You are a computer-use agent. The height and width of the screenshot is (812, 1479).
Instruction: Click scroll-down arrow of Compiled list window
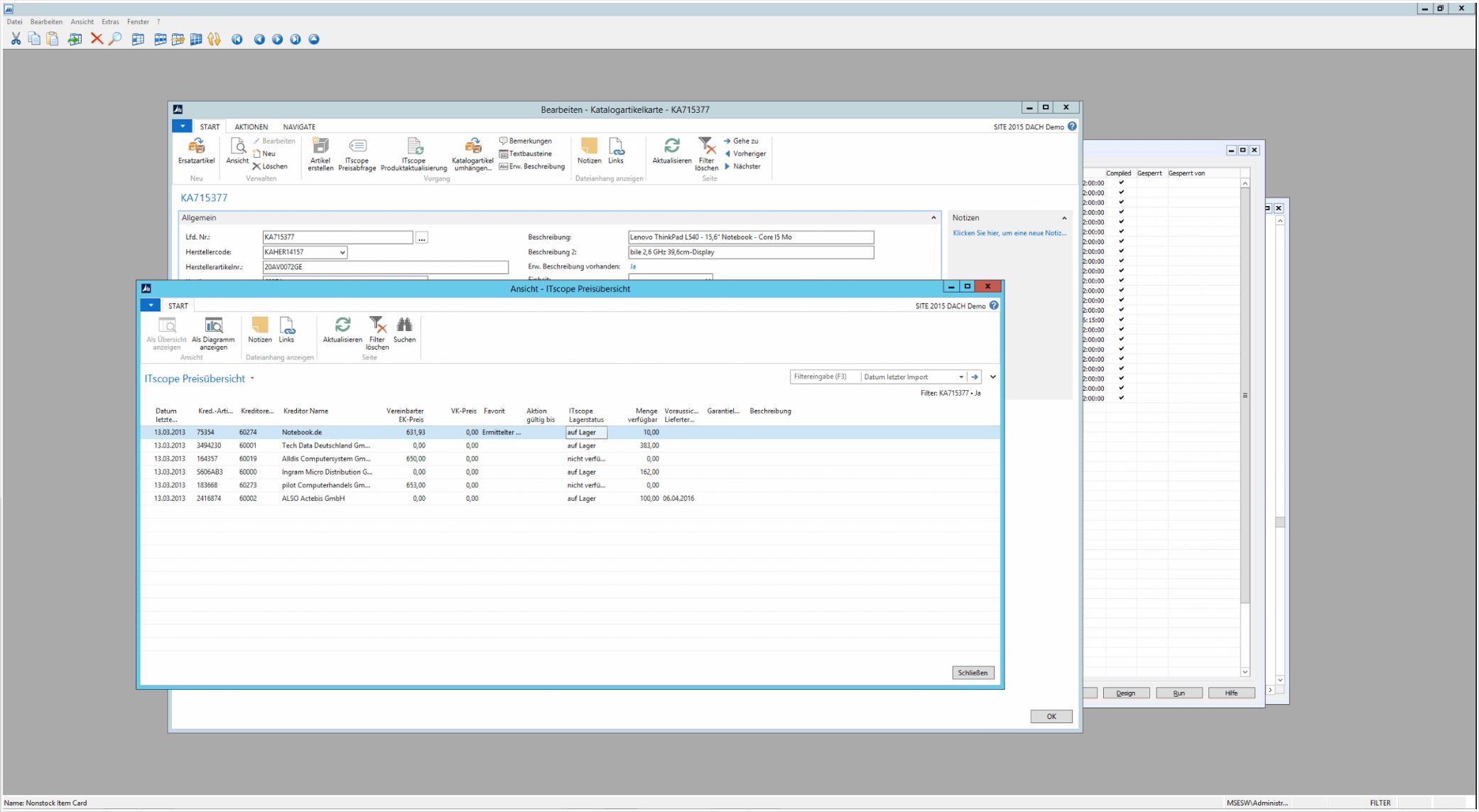point(1245,672)
